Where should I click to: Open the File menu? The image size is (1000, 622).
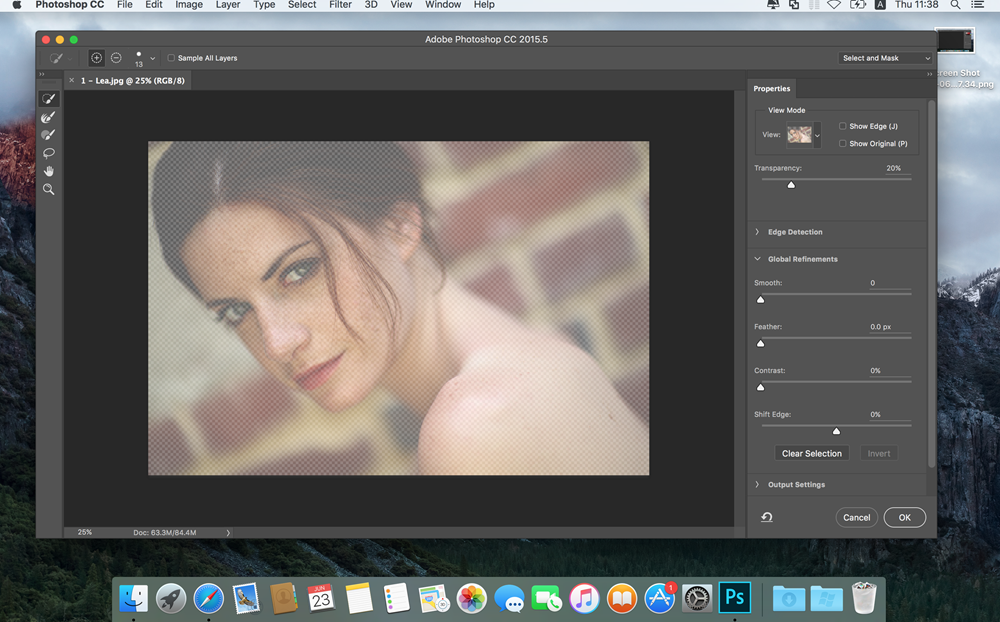coord(124,4)
